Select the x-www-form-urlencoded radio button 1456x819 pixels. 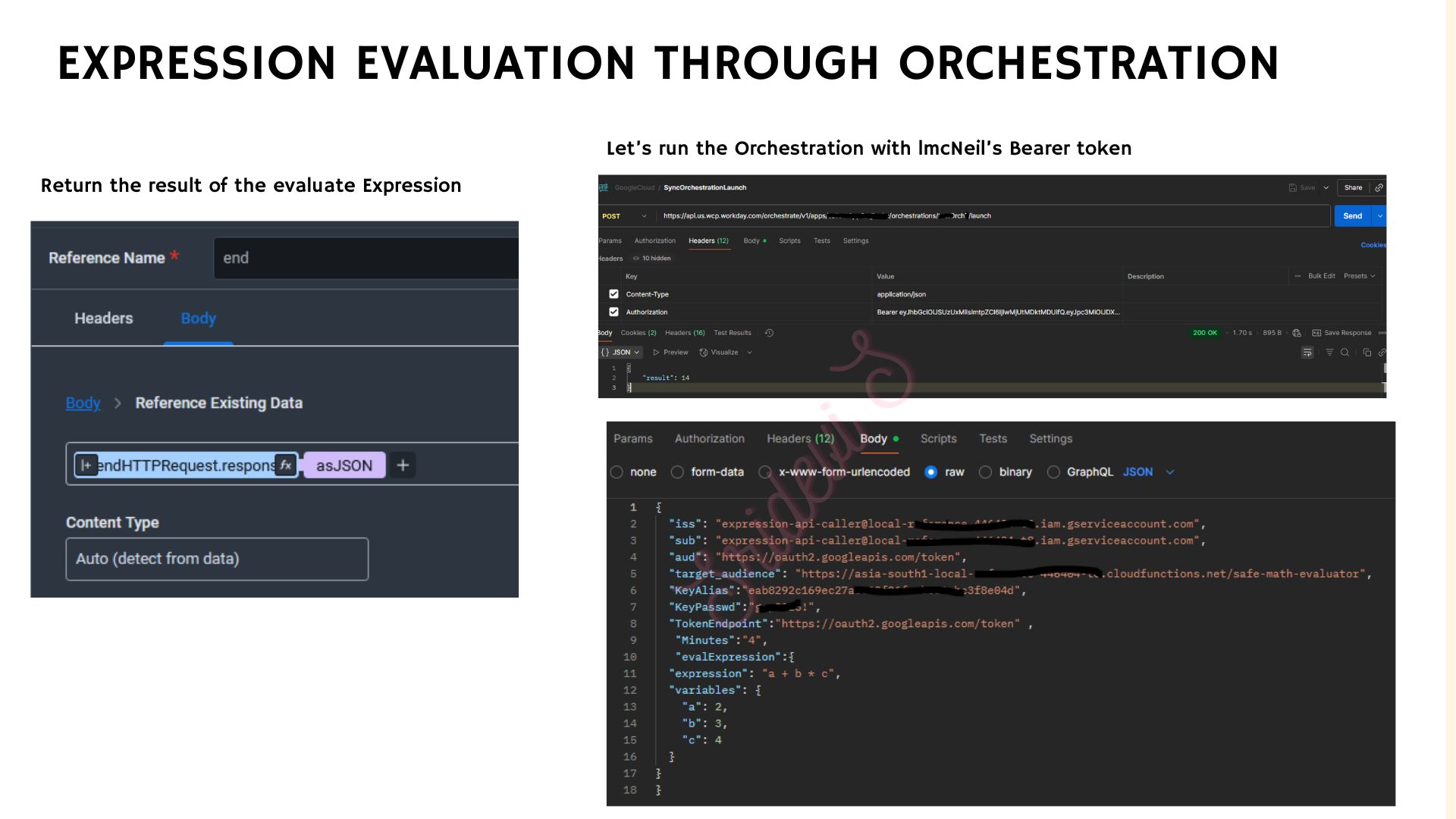click(x=765, y=472)
